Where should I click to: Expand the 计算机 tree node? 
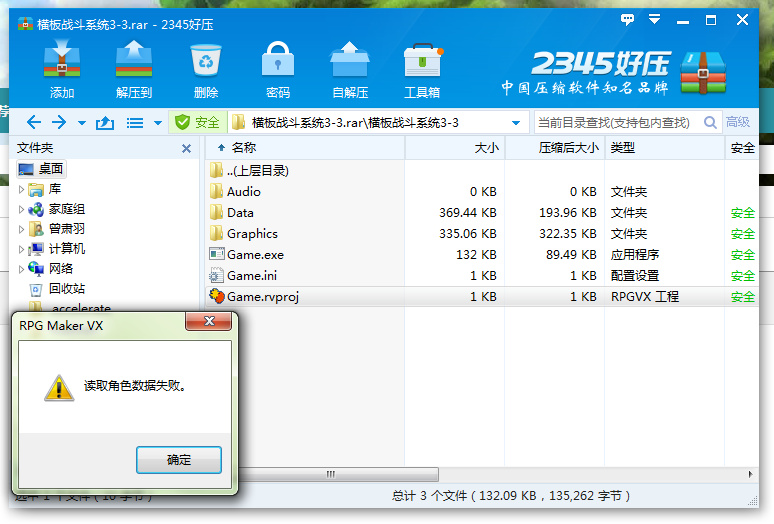(21, 249)
